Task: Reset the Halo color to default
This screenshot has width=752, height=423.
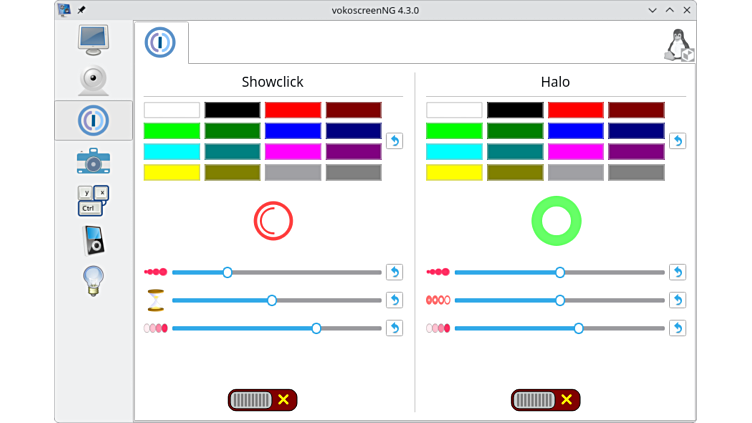Action: 677,141
